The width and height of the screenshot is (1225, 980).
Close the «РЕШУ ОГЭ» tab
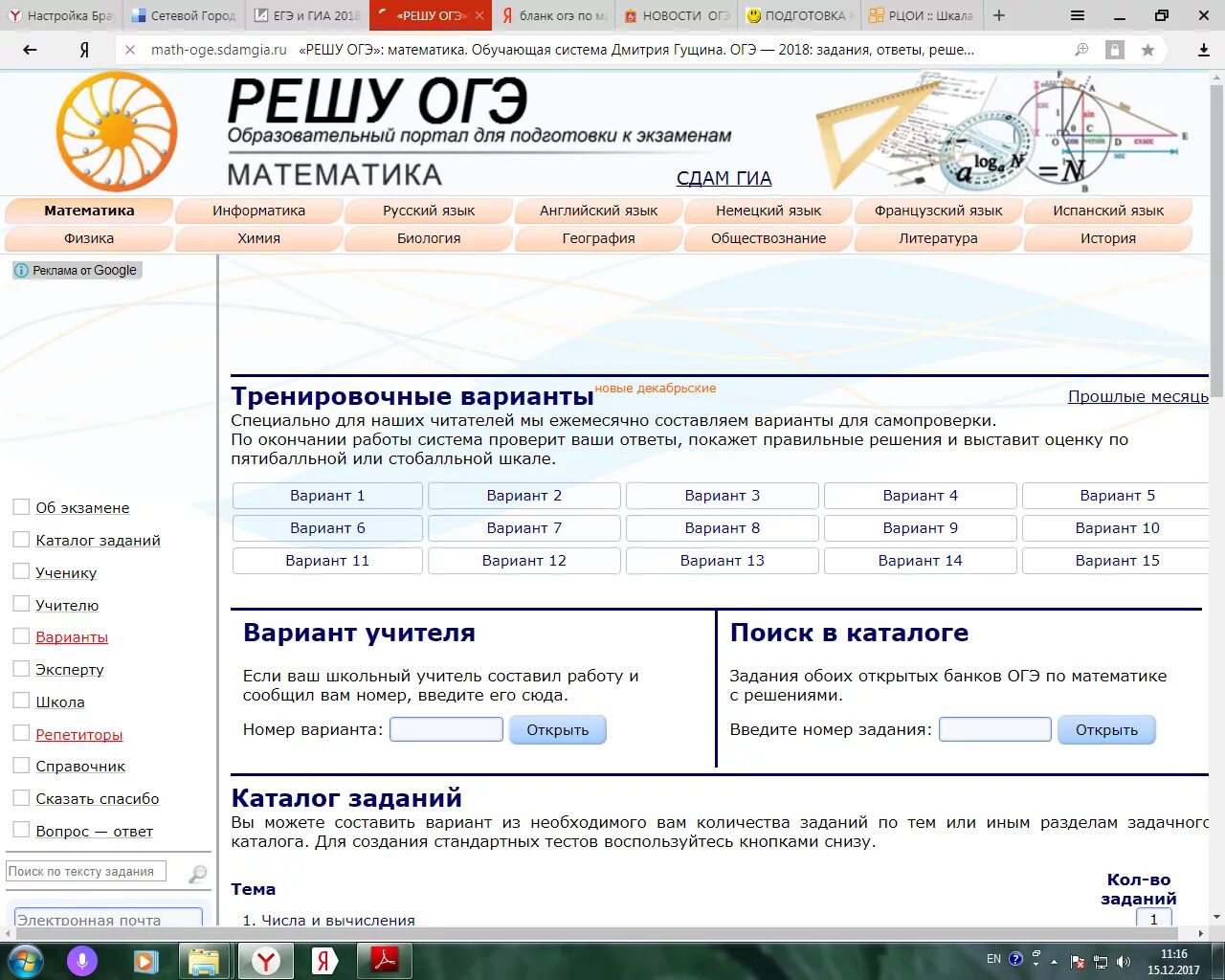click(479, 15)
